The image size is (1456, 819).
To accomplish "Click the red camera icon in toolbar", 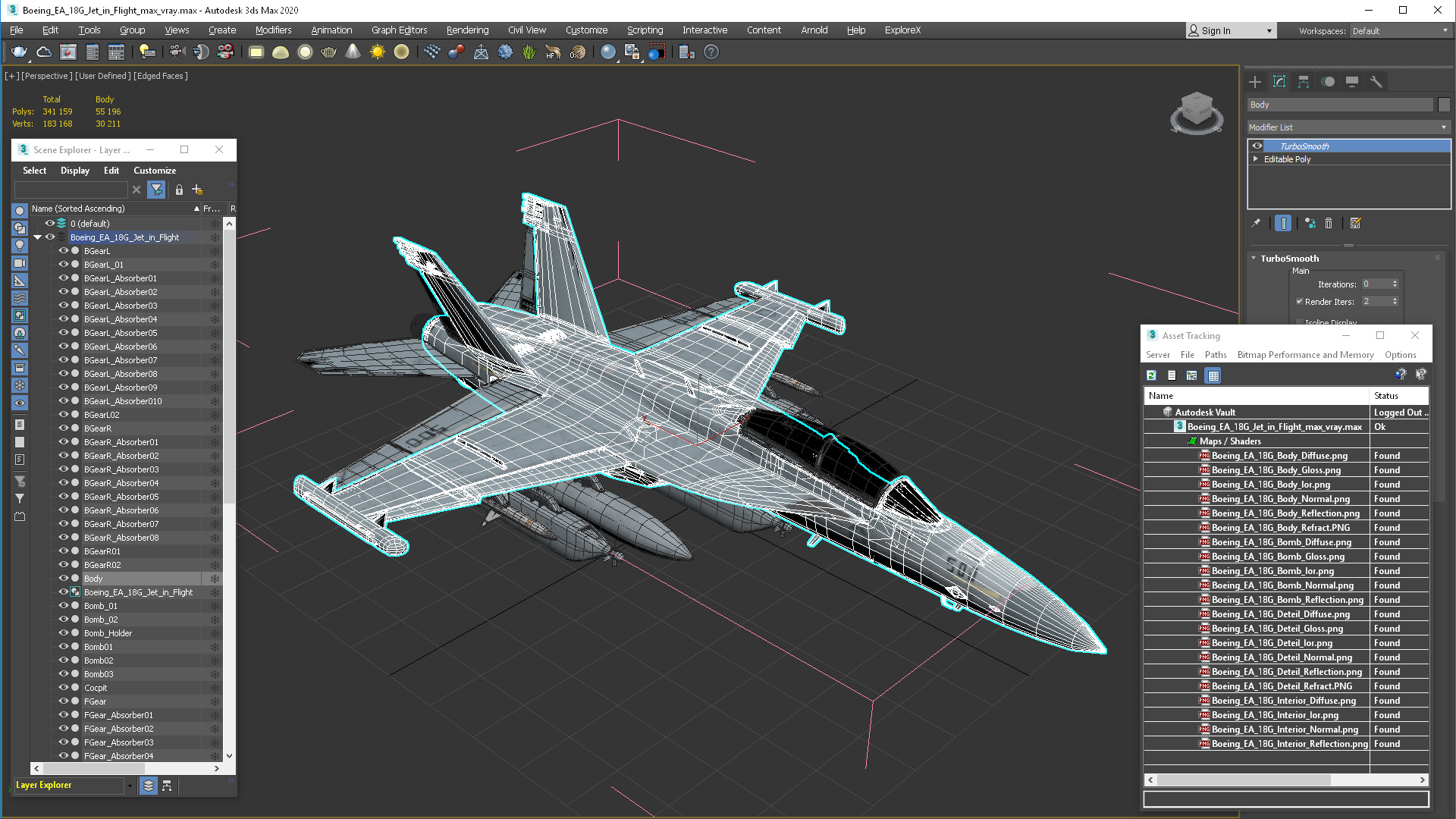I will click(x=225, y=52).
